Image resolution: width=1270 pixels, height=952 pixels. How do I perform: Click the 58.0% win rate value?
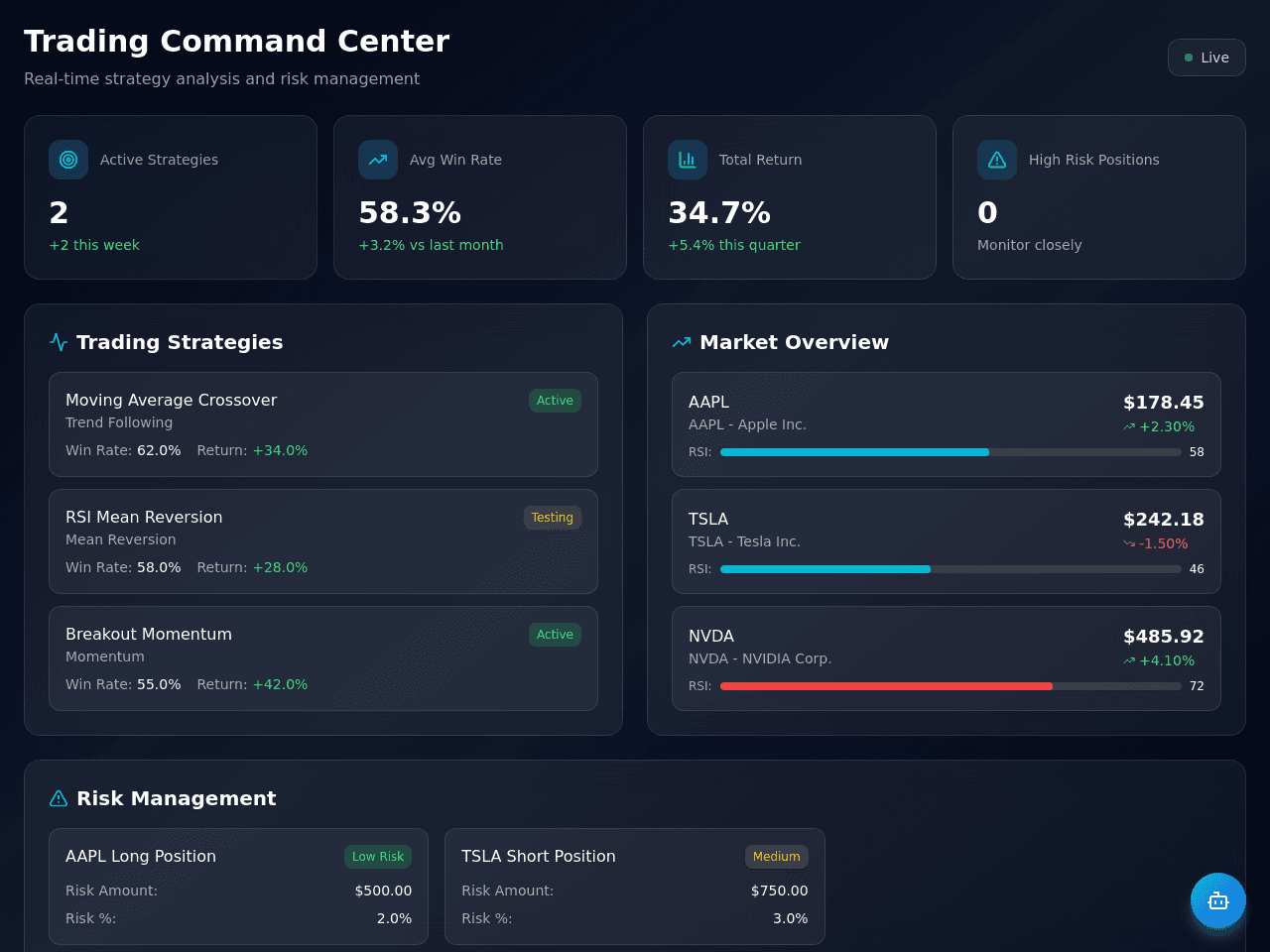coord(159,567)
